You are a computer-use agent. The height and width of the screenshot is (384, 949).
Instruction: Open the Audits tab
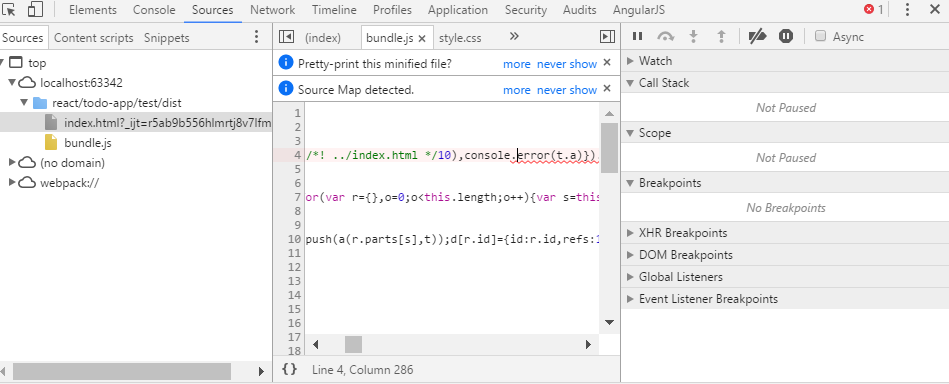coord(579,10)
